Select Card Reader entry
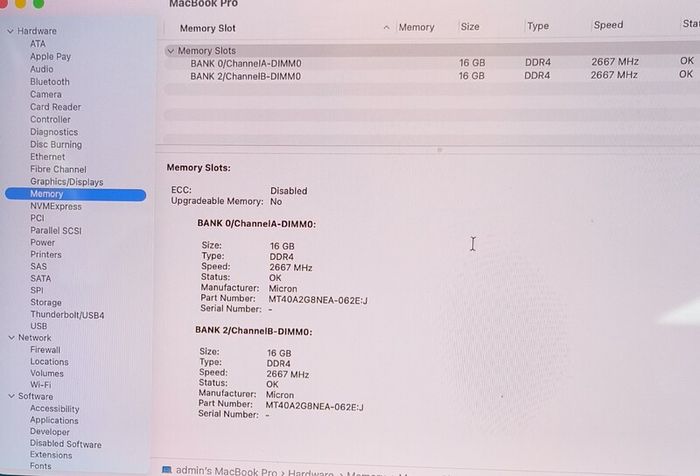This screenshot has width=700, height=476. (56, 107)
